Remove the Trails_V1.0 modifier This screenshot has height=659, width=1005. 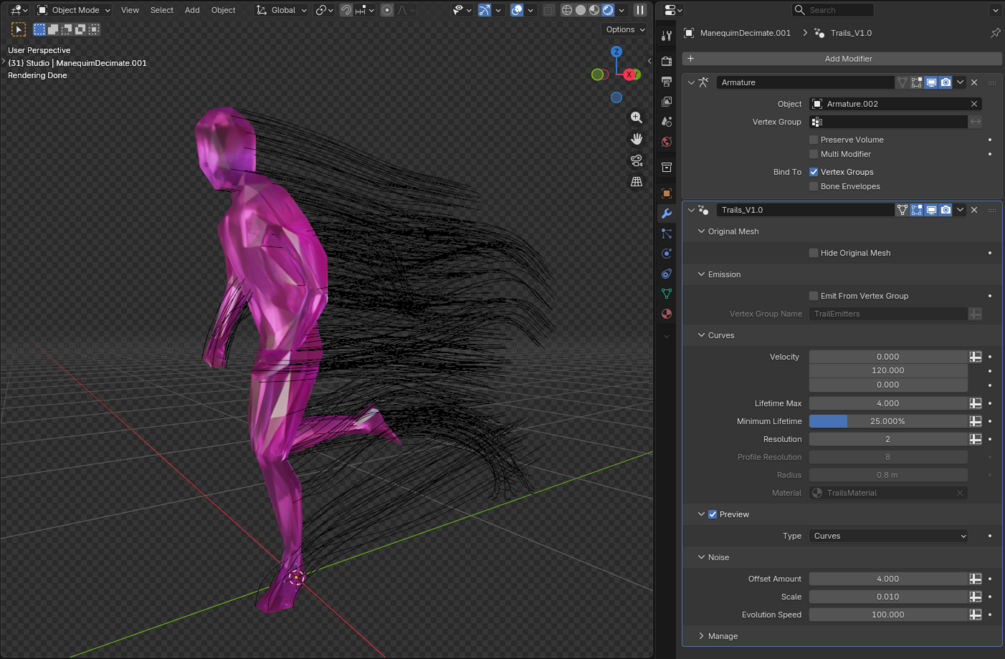[974, 210]
